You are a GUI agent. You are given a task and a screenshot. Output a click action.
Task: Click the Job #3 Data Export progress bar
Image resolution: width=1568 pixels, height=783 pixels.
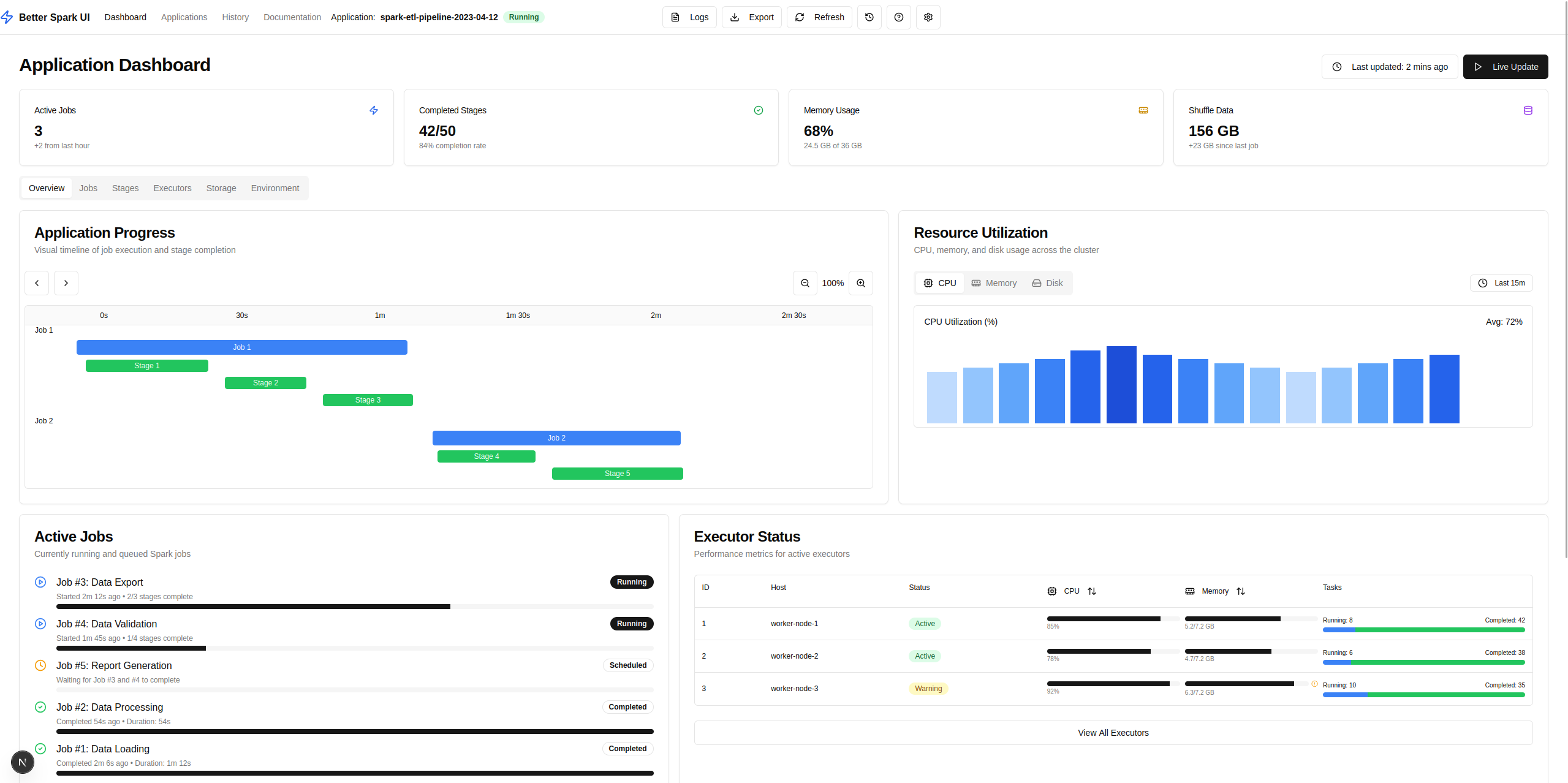tap(355, 607)
